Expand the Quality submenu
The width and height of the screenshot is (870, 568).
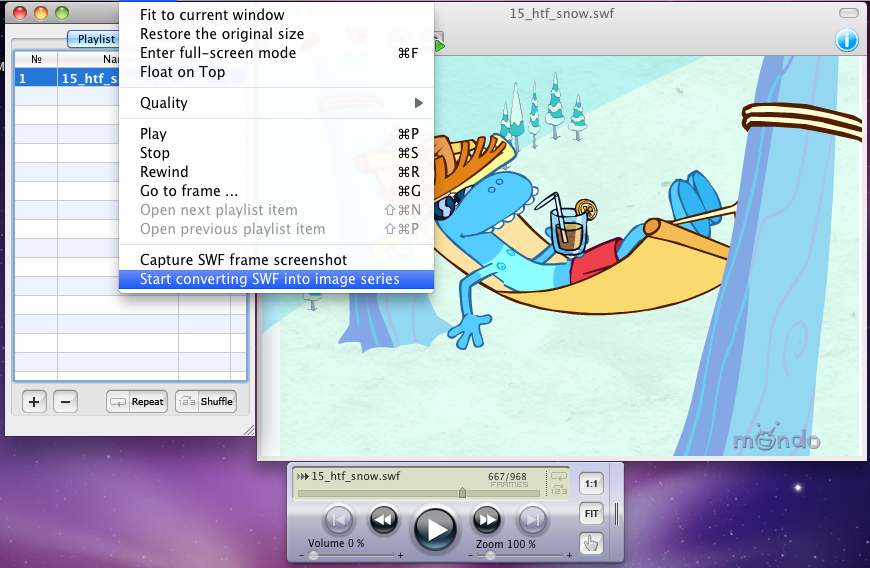276,103
